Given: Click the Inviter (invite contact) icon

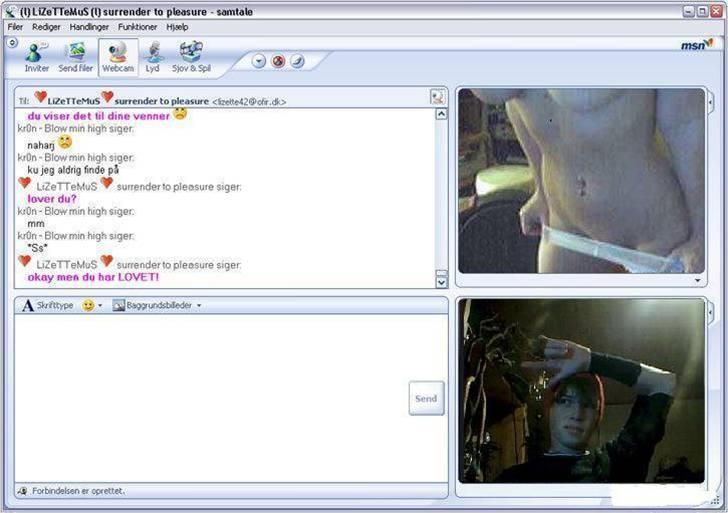Looking at the screenshot, I should click(x=37, y=57).
